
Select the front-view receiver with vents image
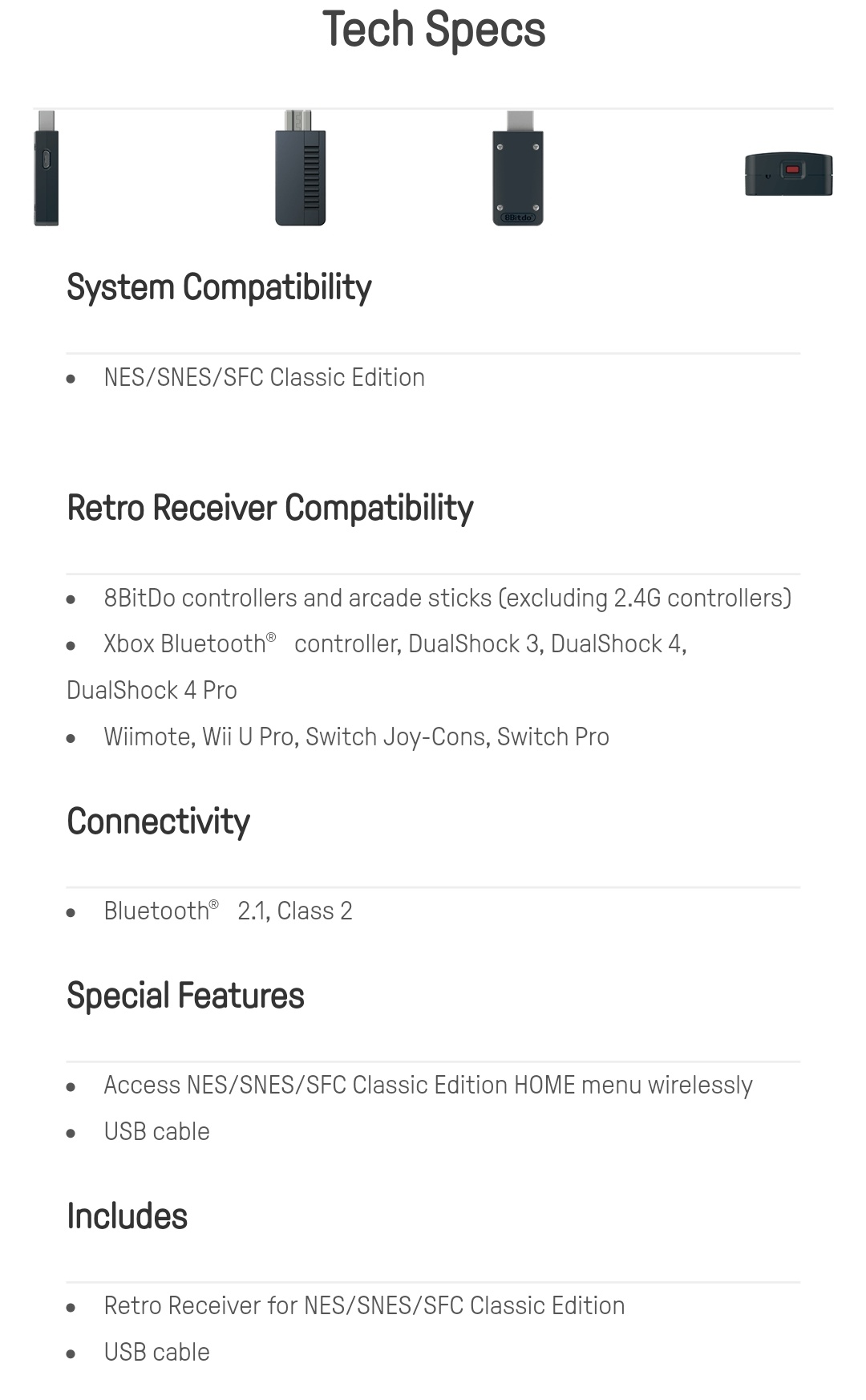click(301, 168)
